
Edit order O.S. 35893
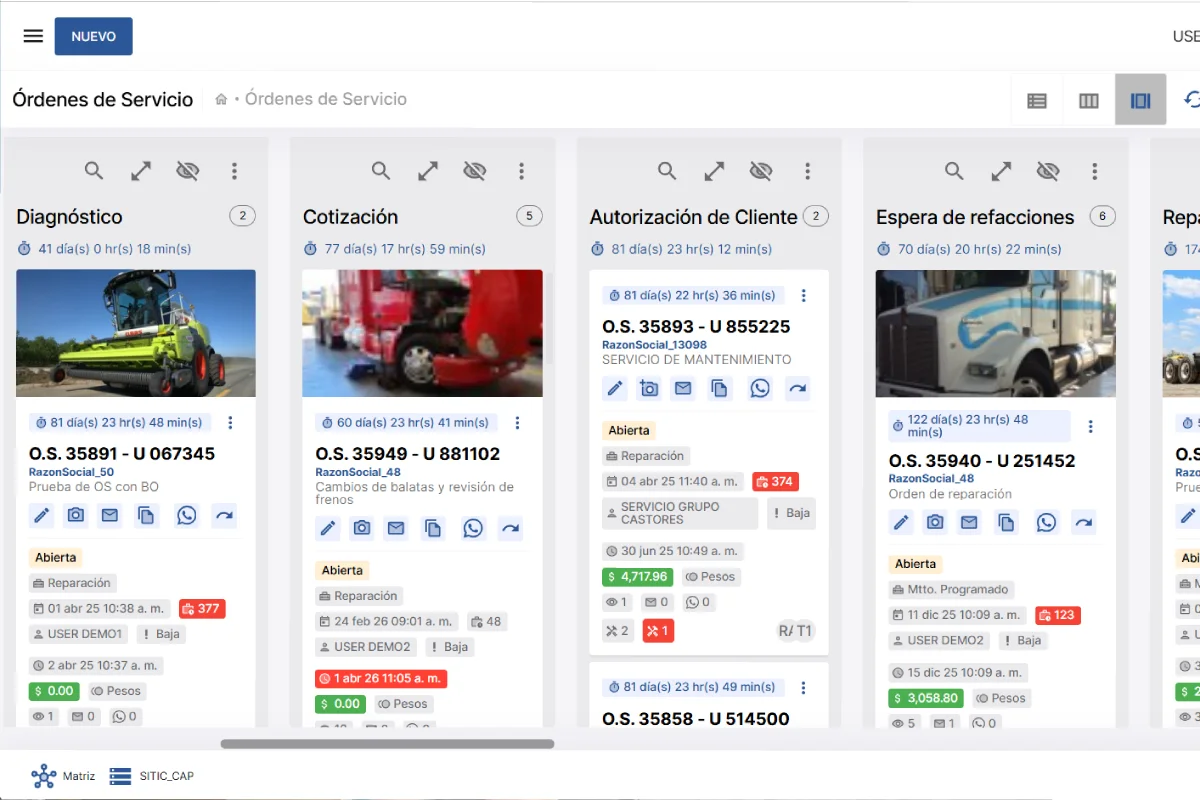[x=615, y=388]
